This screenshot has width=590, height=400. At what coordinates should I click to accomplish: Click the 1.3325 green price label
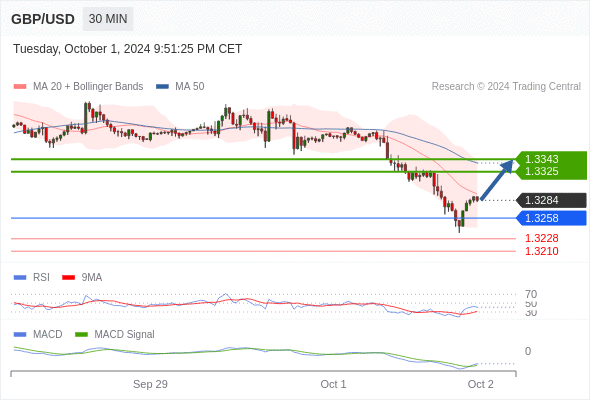pos(541,171)
